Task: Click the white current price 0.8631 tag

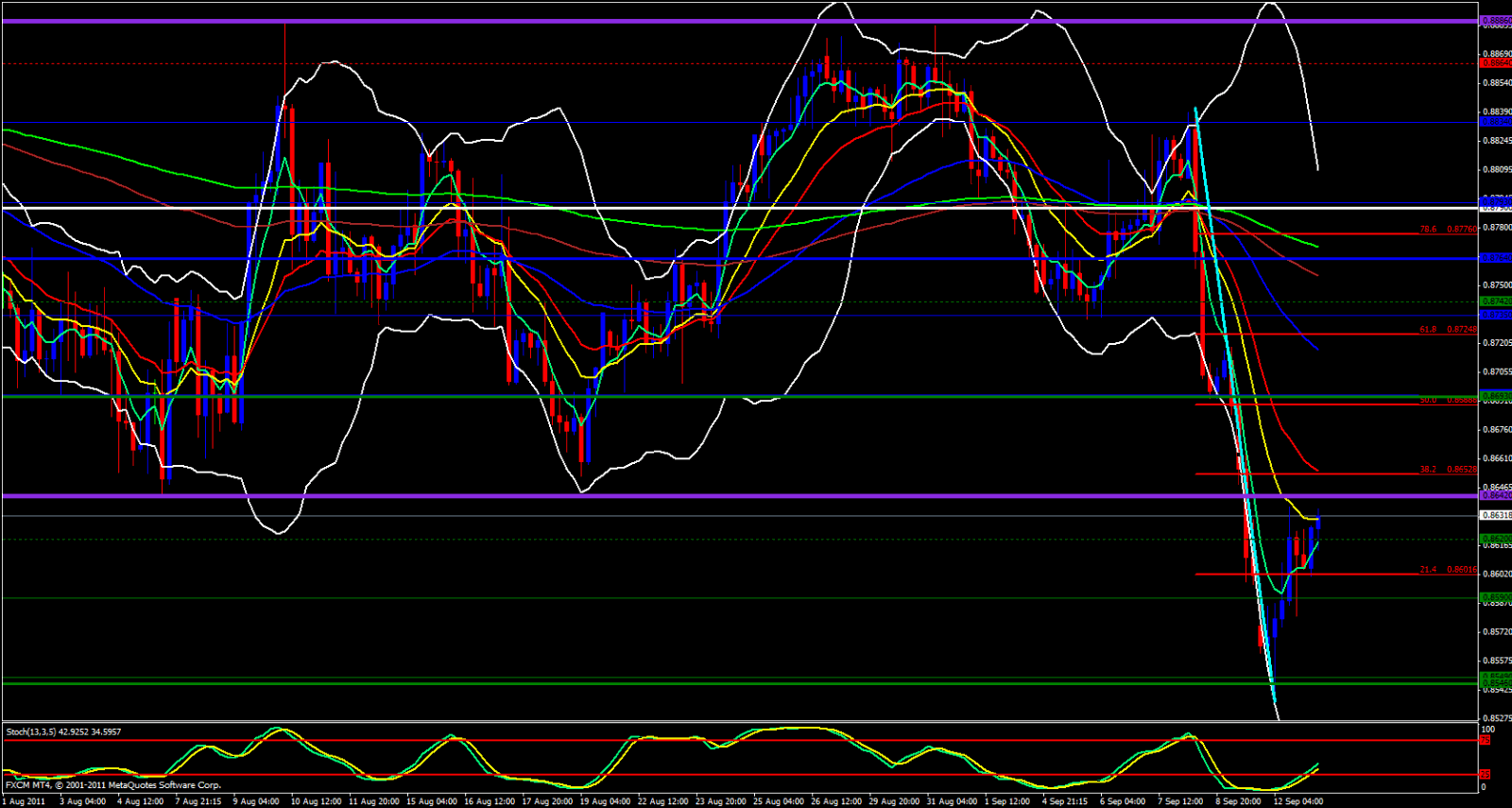Action: (1495, 515)
